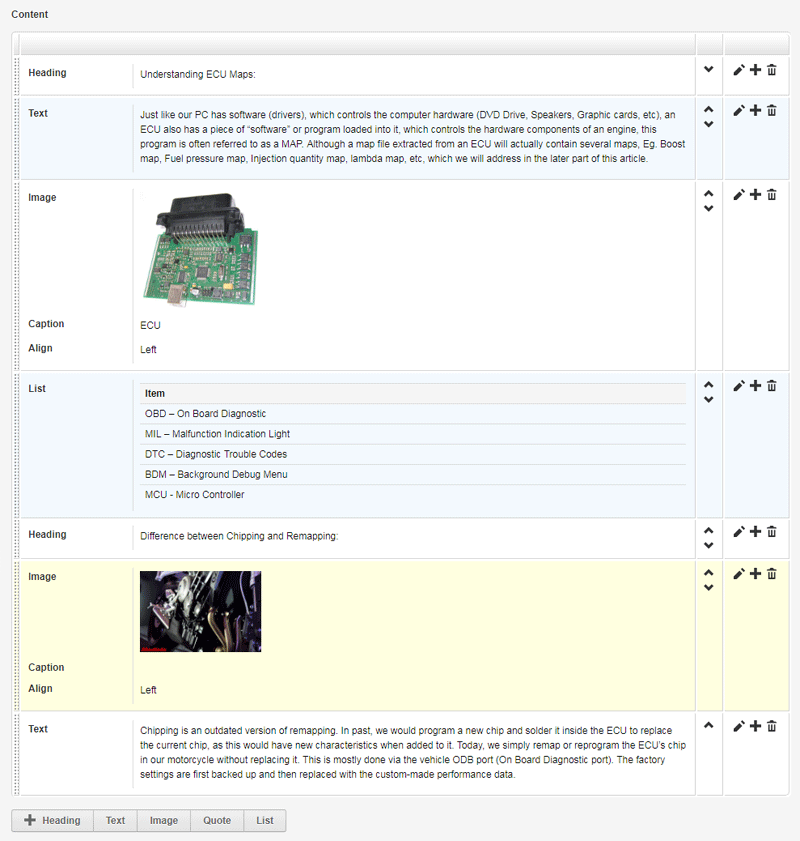This screenshot has height=841, width=800.
Task: Edit the 'Chipping is an outdated' text block
Action: coord(739,726)
